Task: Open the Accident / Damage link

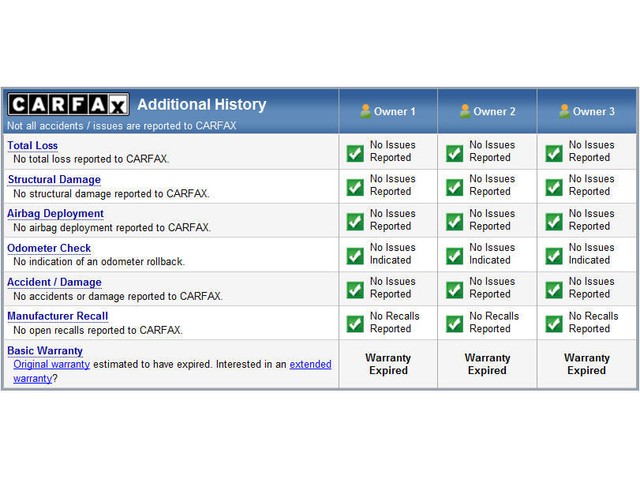Action: click(x=54, y=282)
